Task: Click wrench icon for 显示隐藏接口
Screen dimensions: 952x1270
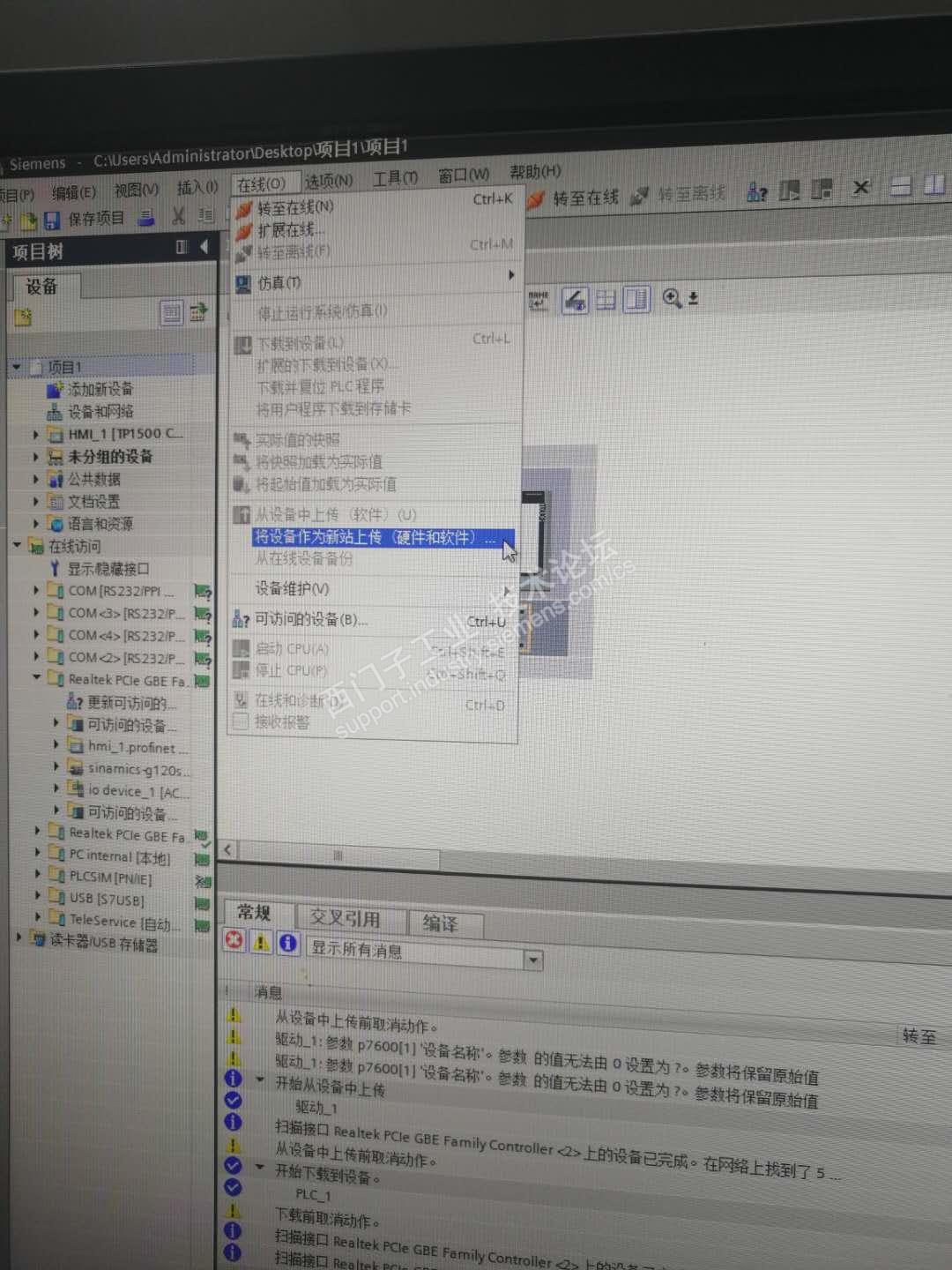Action: 55,569
